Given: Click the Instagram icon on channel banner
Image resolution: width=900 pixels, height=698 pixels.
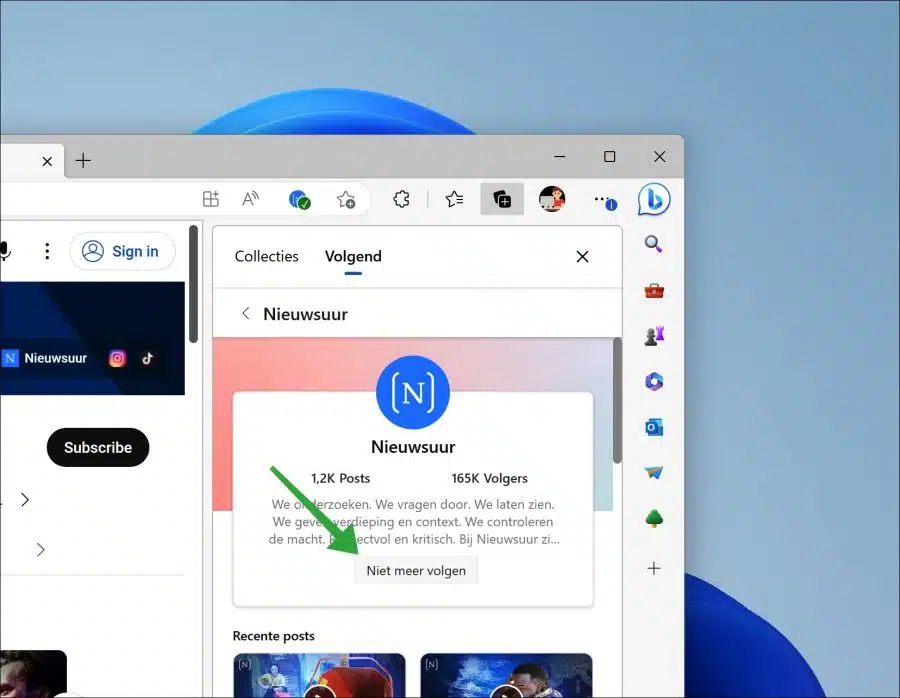Looking at the screenshot, I should [117, 358].
